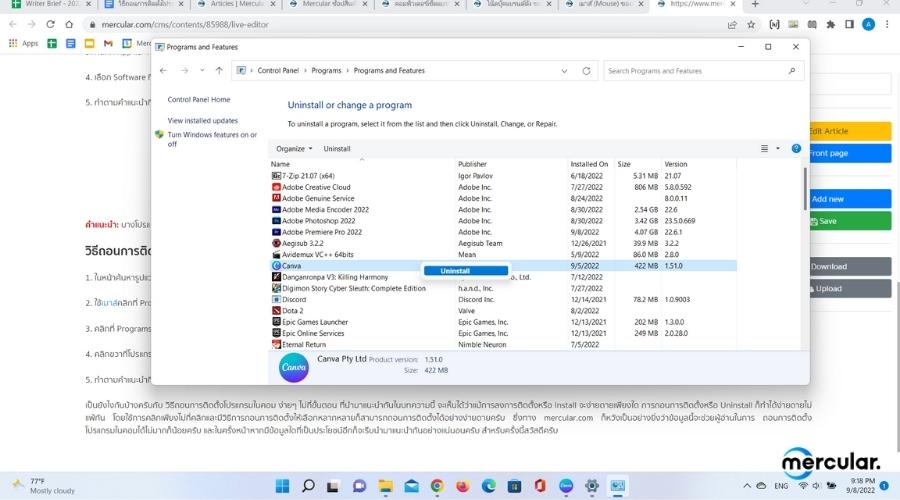The width and height of the screenshot is (900, 500).
Task: Select Adobe Creative Cloud in the list
Action: [x=503, y=187]
